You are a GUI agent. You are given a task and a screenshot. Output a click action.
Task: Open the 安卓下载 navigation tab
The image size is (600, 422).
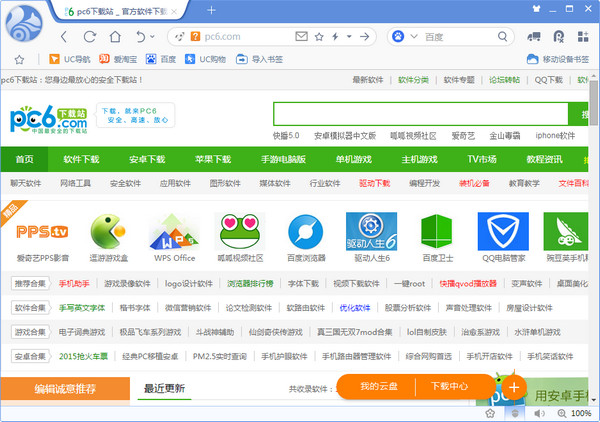pos(147,159)
